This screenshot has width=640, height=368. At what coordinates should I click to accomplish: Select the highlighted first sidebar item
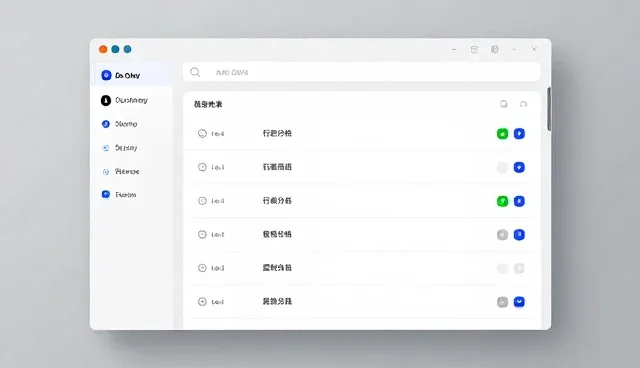tap(133, 75)
